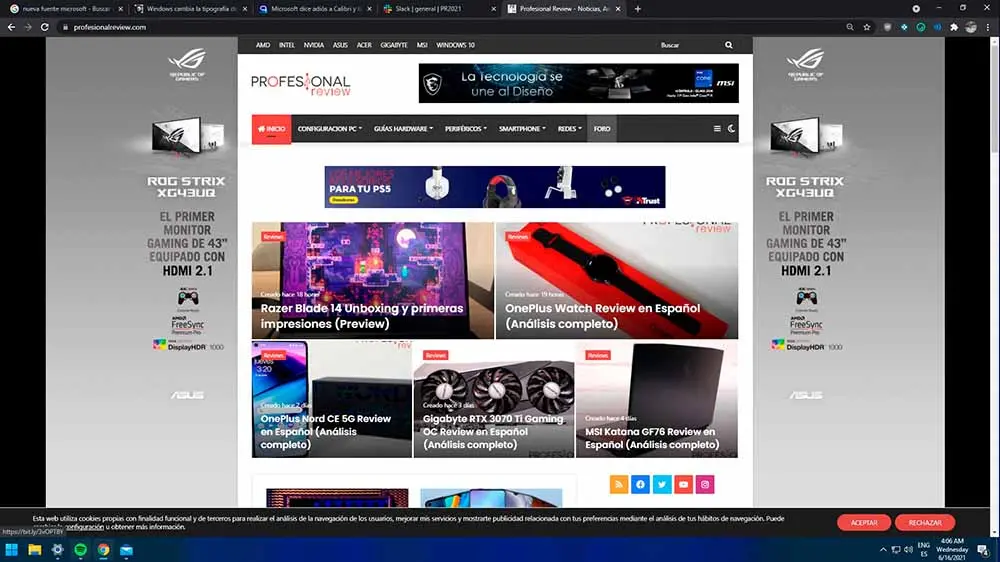Click the INTEL top bar link
The image size is (1000, 562).
coord(286,45)
